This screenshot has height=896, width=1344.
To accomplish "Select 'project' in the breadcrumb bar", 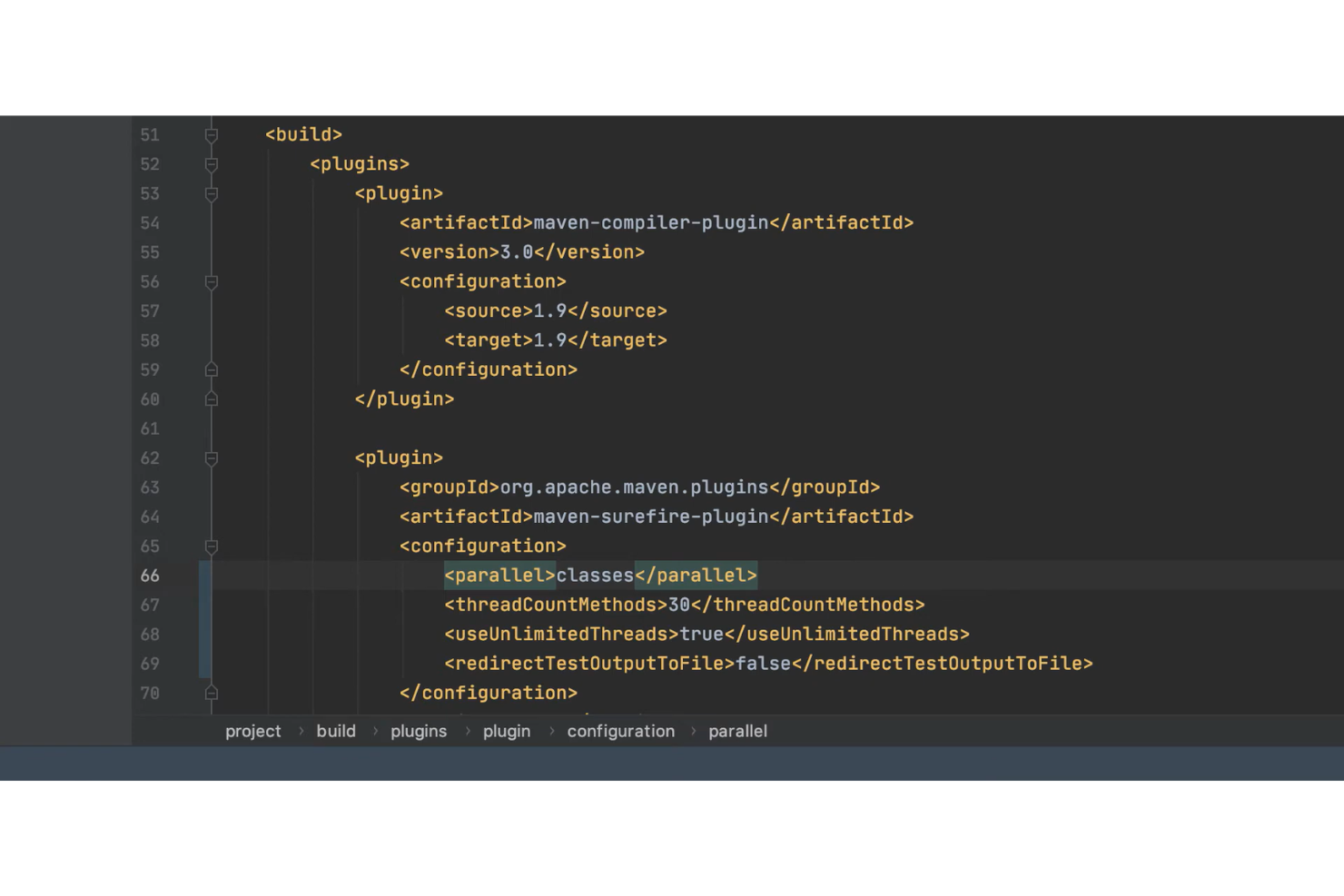I will pyautogui.click(x=253, y=731).
